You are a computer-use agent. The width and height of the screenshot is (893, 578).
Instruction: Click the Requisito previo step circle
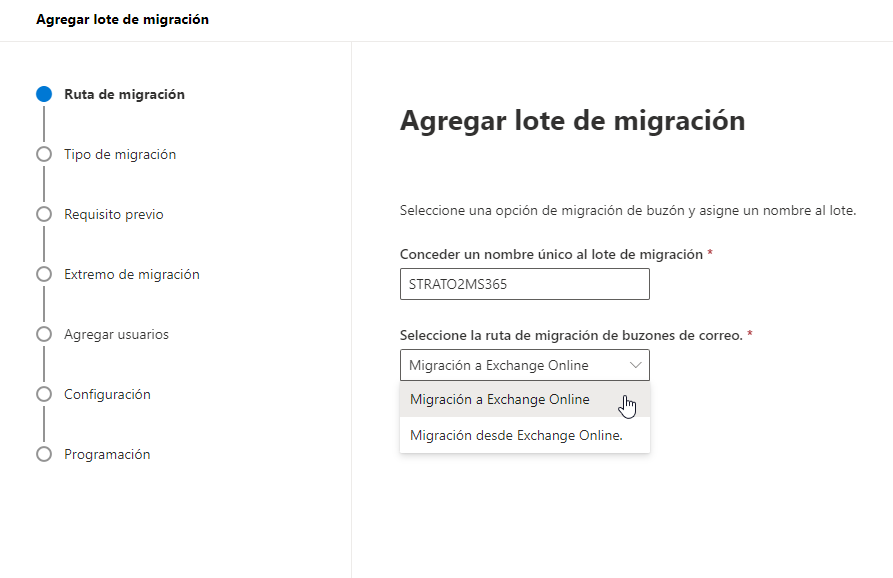point(43,214)
